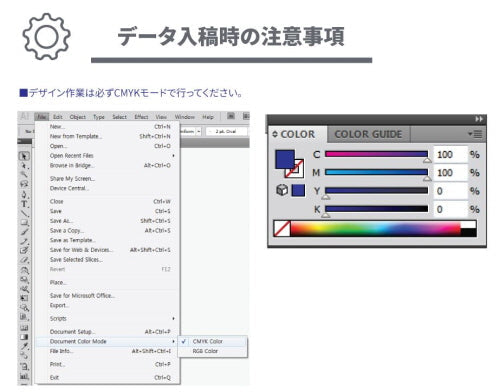Screen dimensions: 500x392
Task: Select the Eyedropper tool
Action: click(x=24, y=347)
